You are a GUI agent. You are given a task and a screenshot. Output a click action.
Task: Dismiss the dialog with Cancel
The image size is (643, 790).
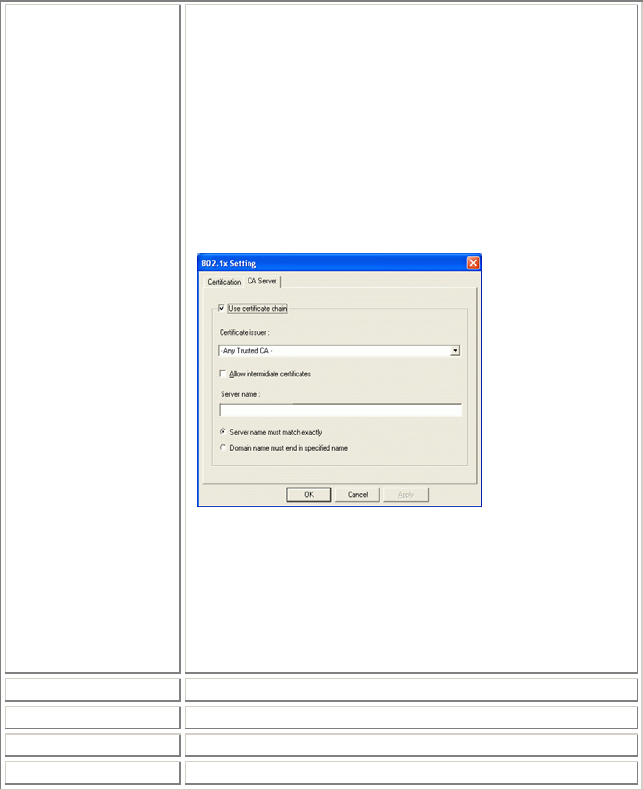pos(358,495)
